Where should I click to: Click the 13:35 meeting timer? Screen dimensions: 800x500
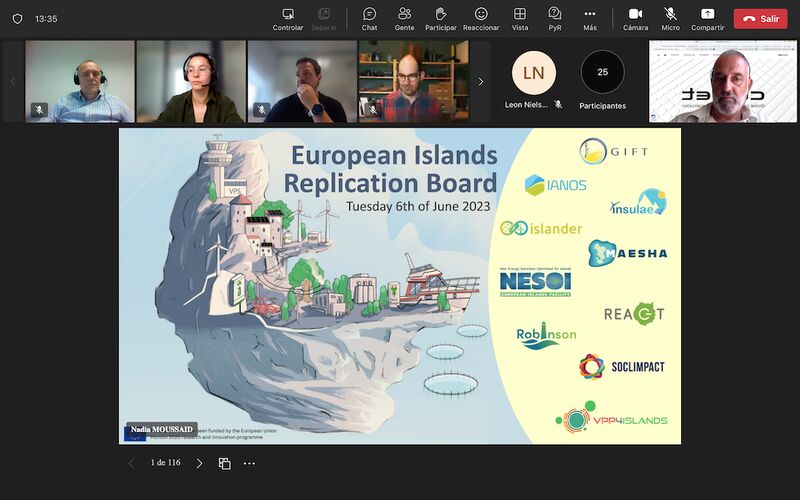pyautogui.click(x=46, y=19)
